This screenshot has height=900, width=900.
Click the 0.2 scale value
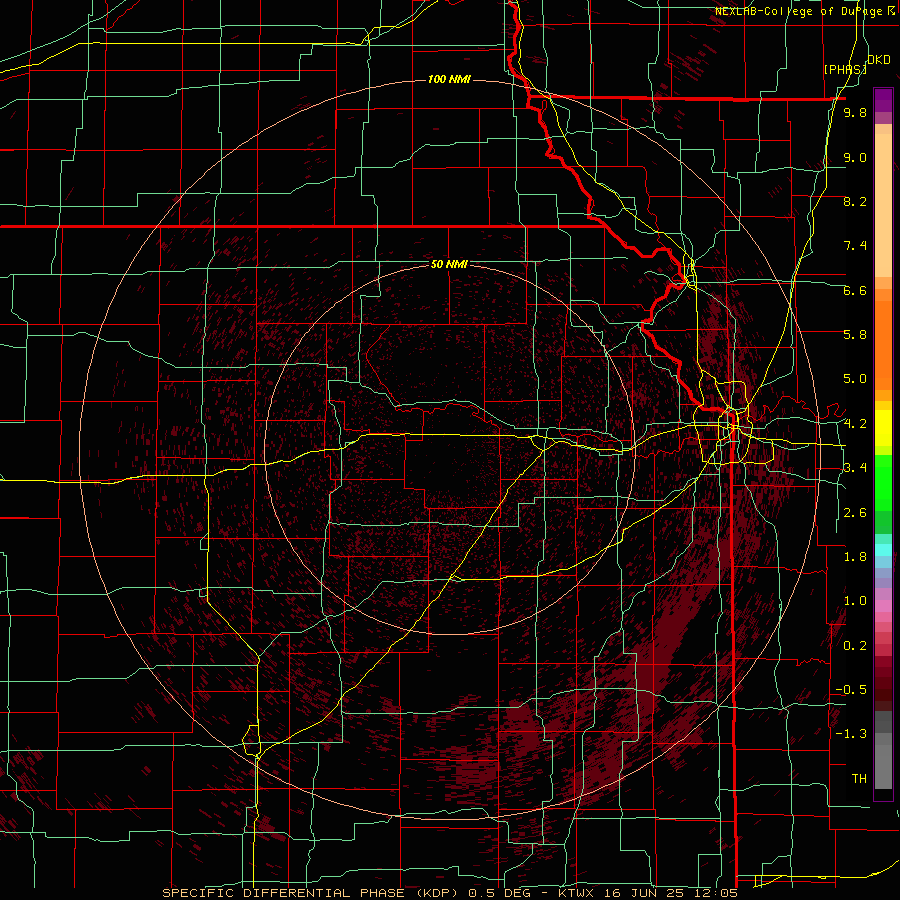855,646
